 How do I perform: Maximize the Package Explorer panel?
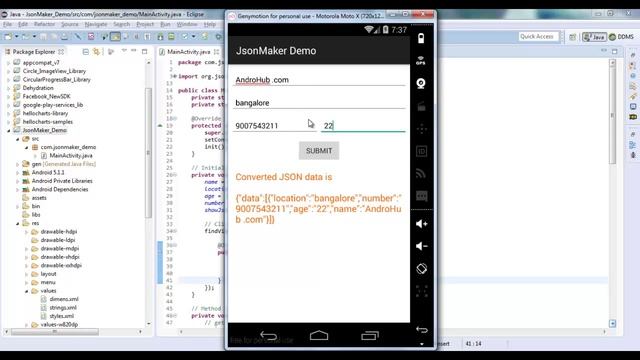pyautogui.click(x=144, y=51)
